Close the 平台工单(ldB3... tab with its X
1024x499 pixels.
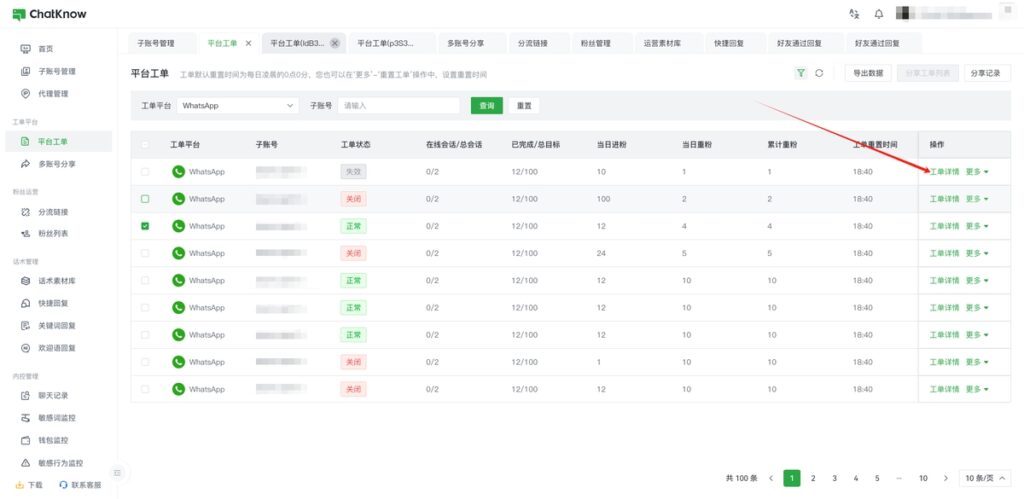point(335,43)
